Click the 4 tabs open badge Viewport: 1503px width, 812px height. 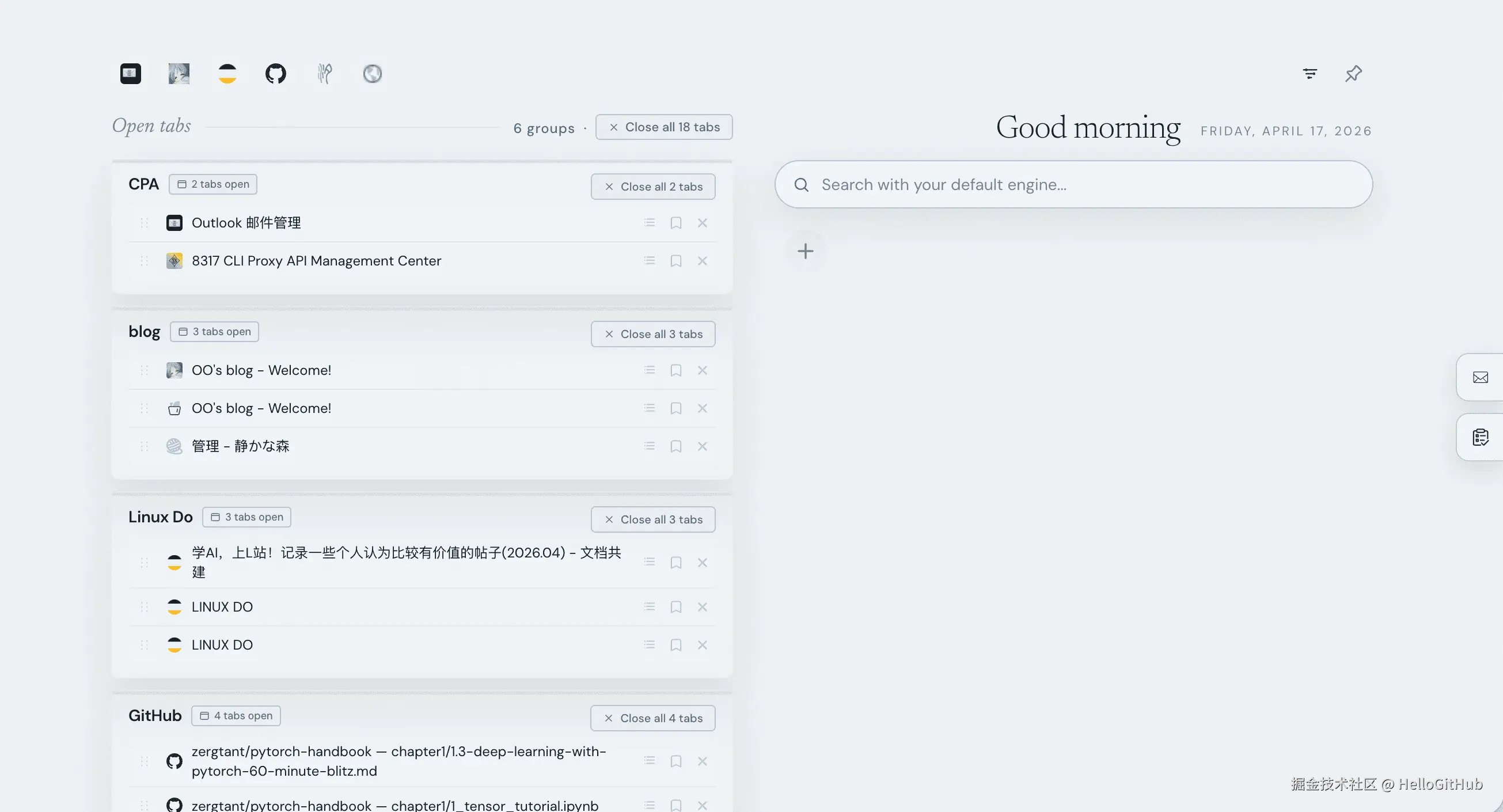point(236,716)
